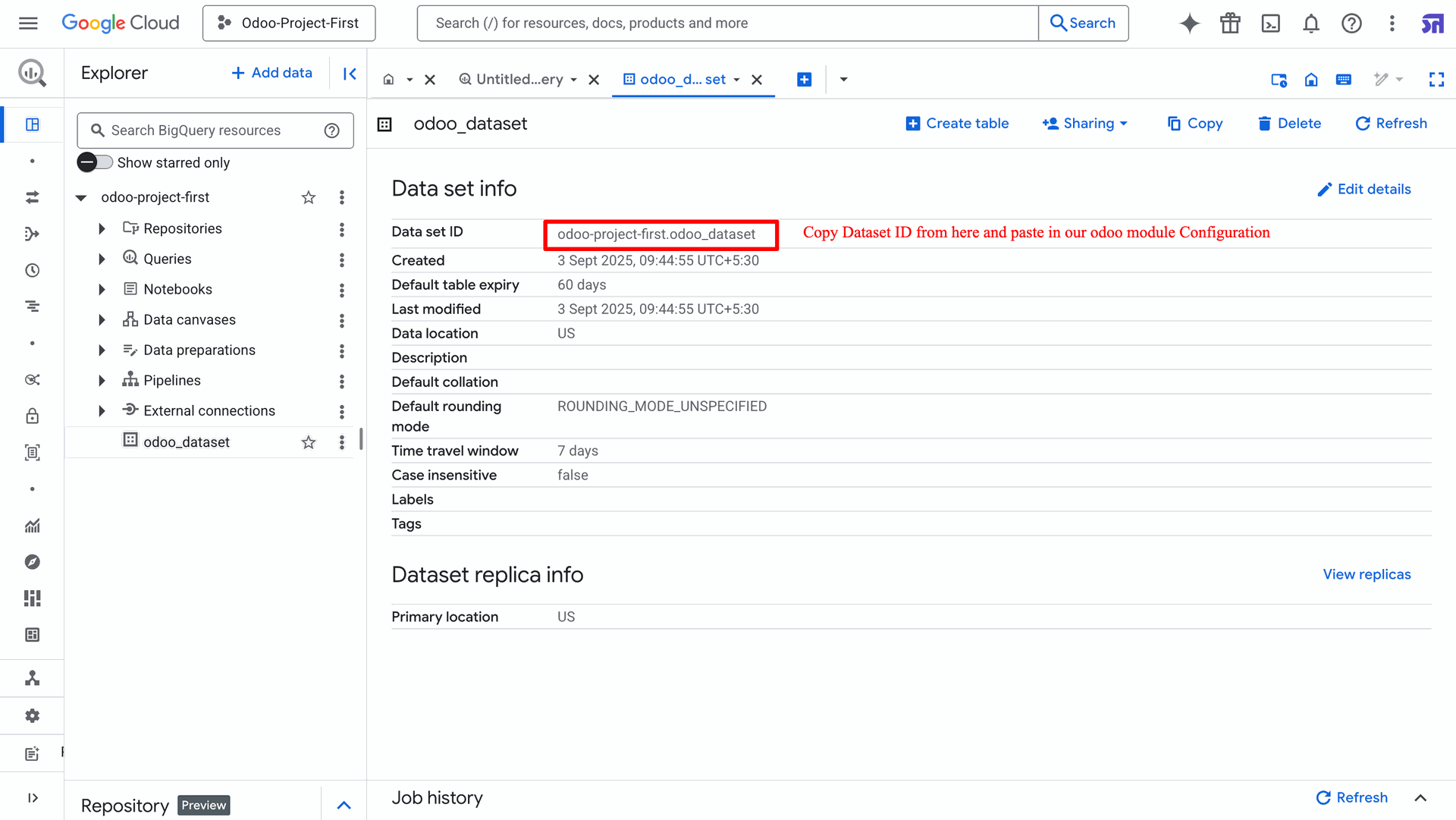
Task: Open the new tab plus icon
Action: coord(804,80)
